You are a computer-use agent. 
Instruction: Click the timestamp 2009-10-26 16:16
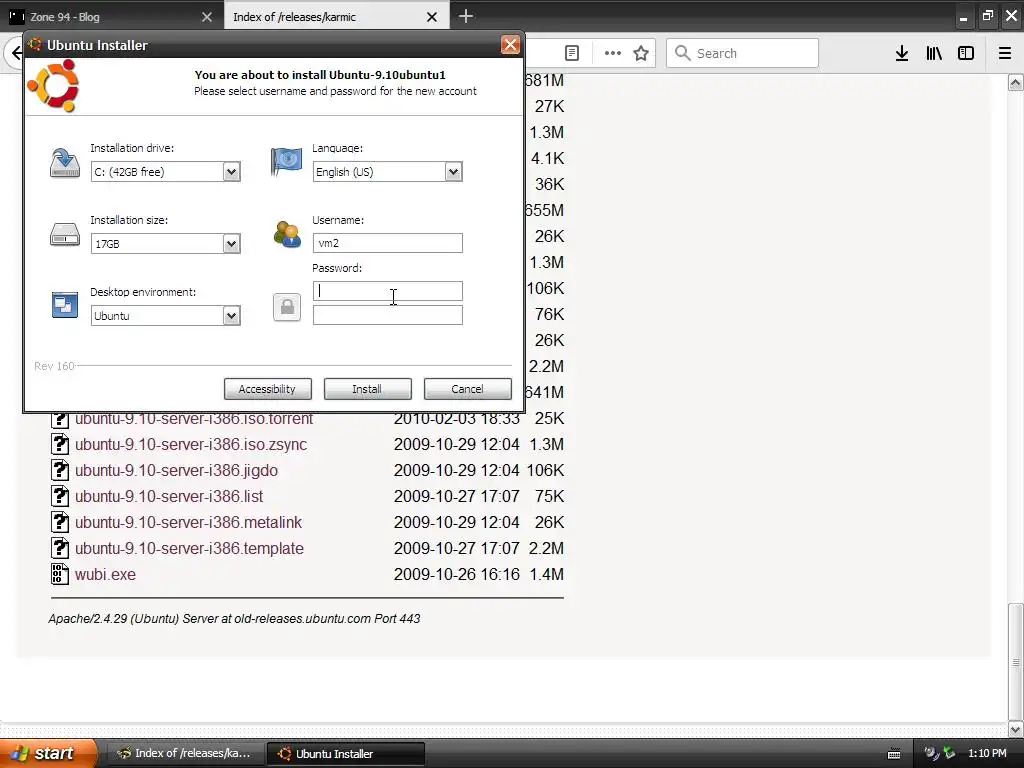pos(456,575)
